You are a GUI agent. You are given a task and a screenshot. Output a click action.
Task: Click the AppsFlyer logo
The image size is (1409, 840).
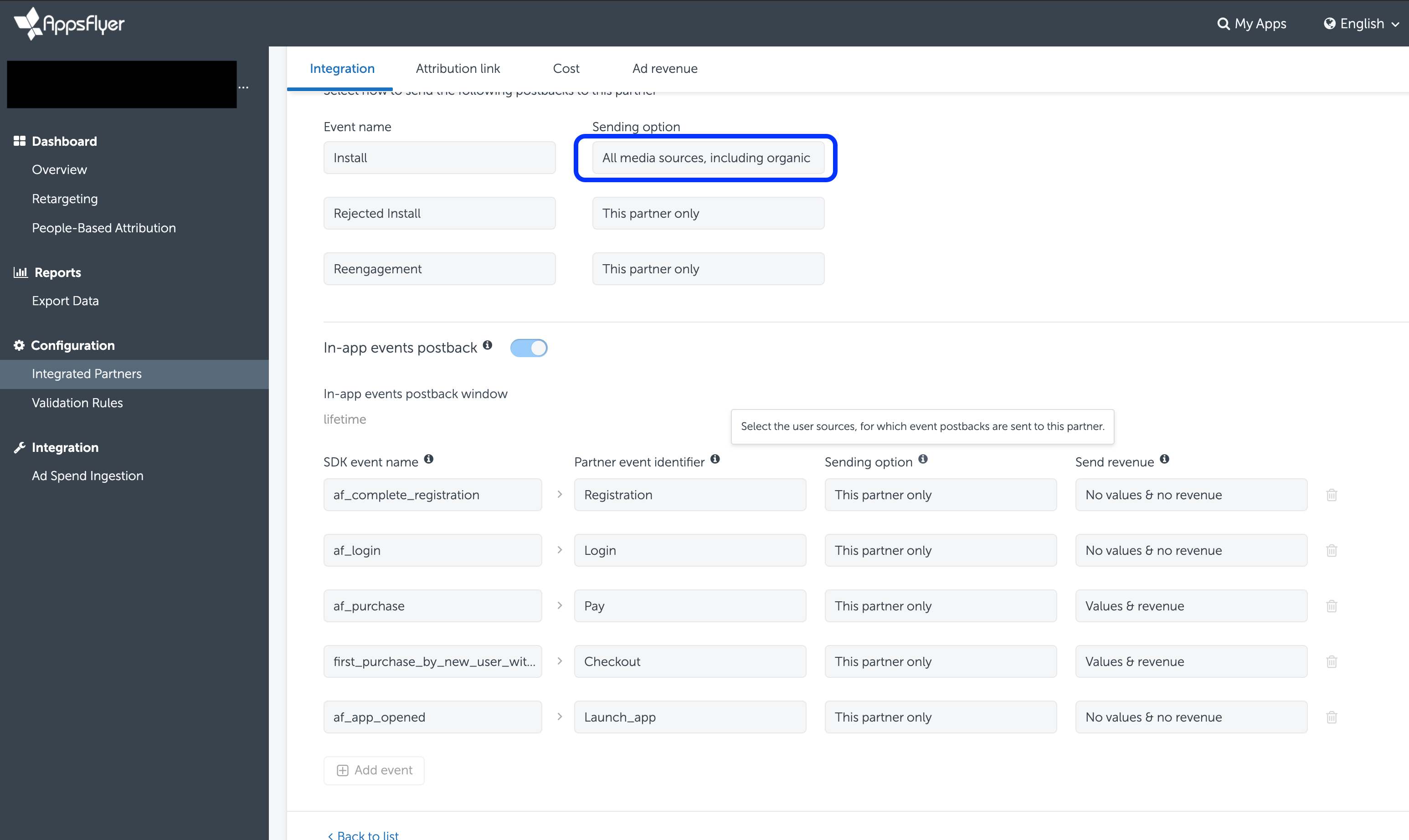point(69,23)
